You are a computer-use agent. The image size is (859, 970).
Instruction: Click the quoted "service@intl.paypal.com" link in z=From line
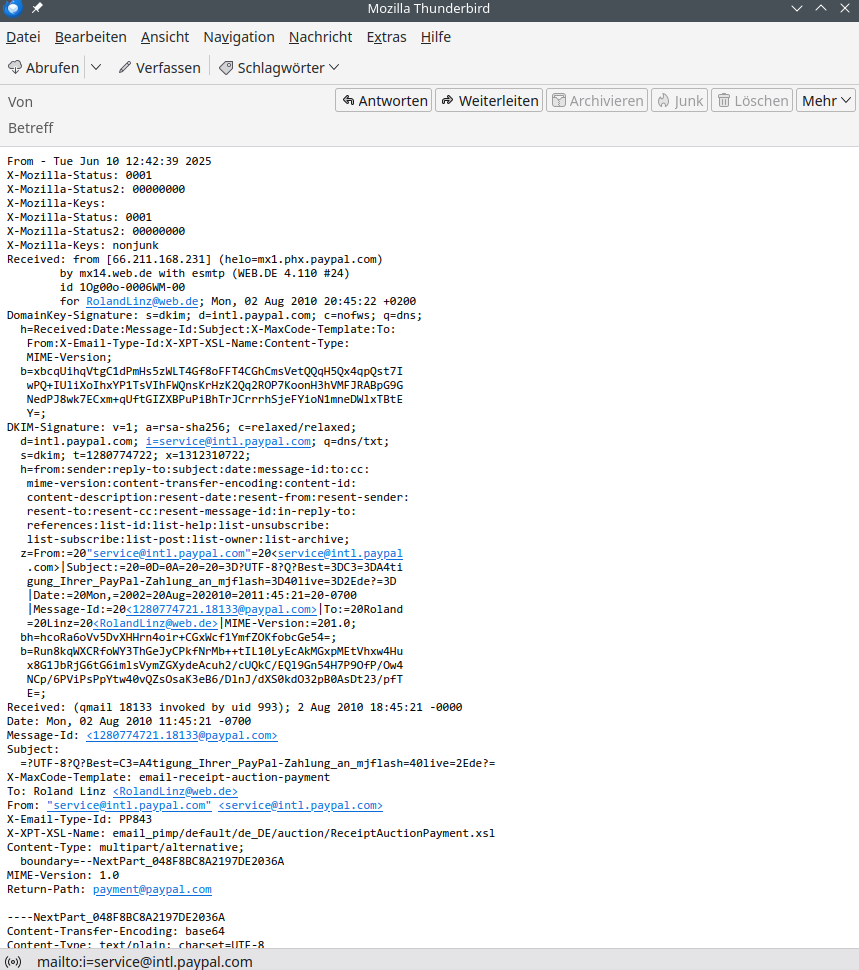click(x=169, y=553)
